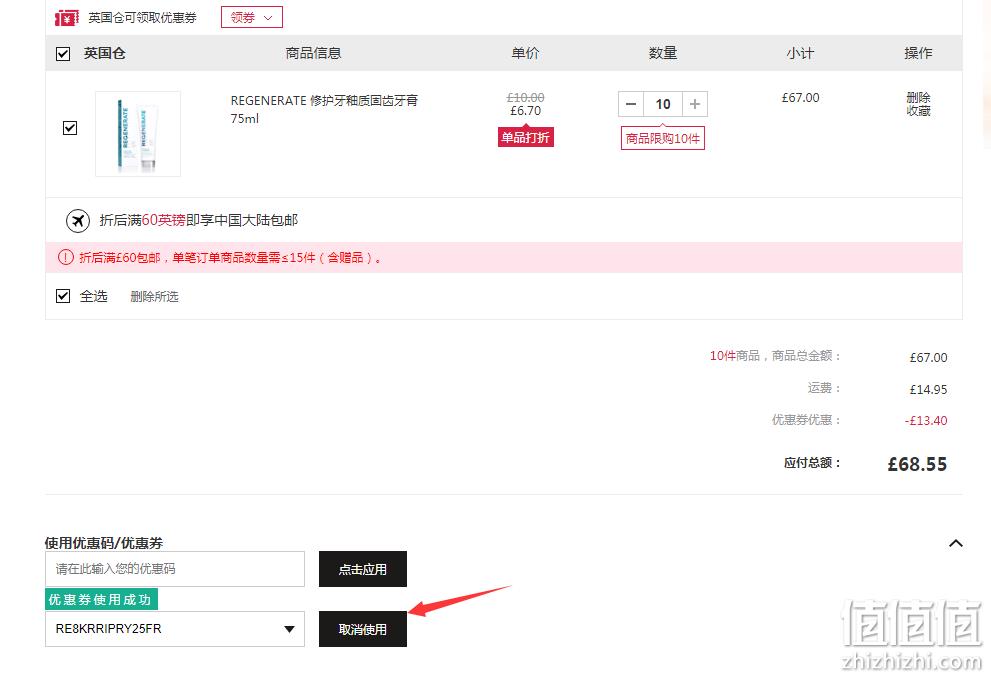Click the £67.00 subtotal in item row
The width and height of the screenshot is (991, 679).
[x=800, y=98]
